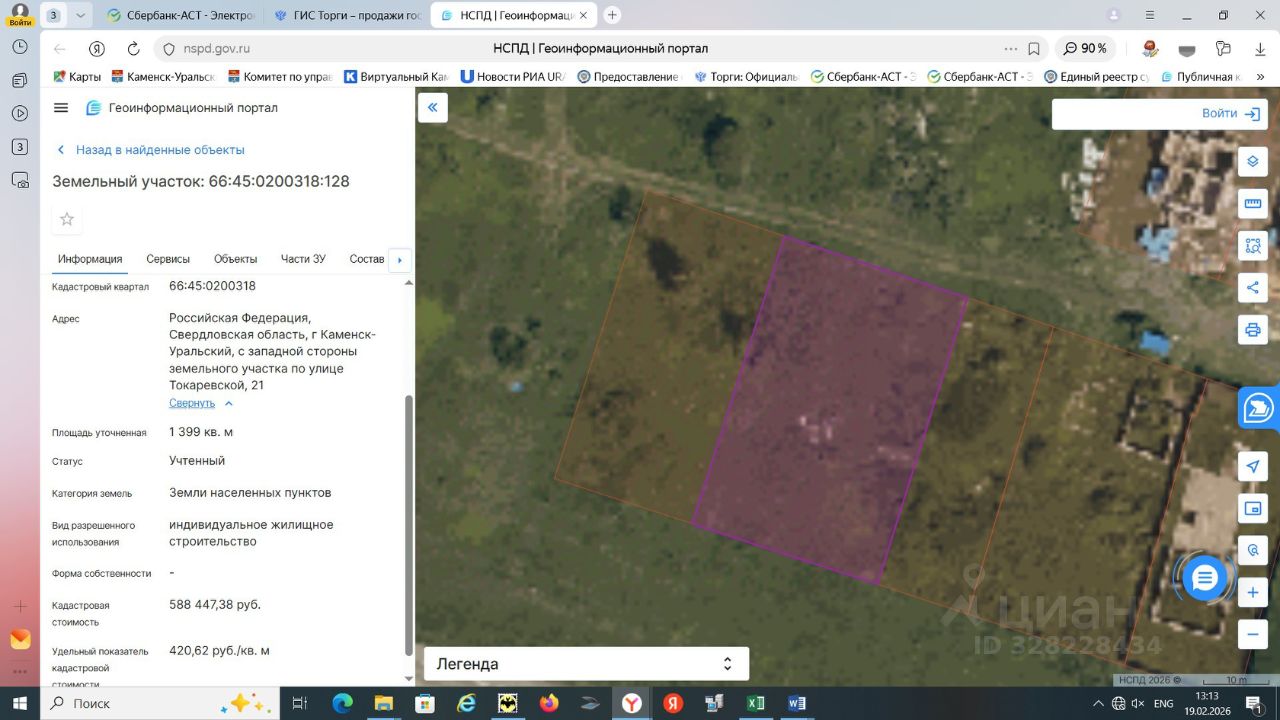This screenshot has width=1280, height=720.
Task: Open Yandex home from toolbar
Action: point(97,49)
